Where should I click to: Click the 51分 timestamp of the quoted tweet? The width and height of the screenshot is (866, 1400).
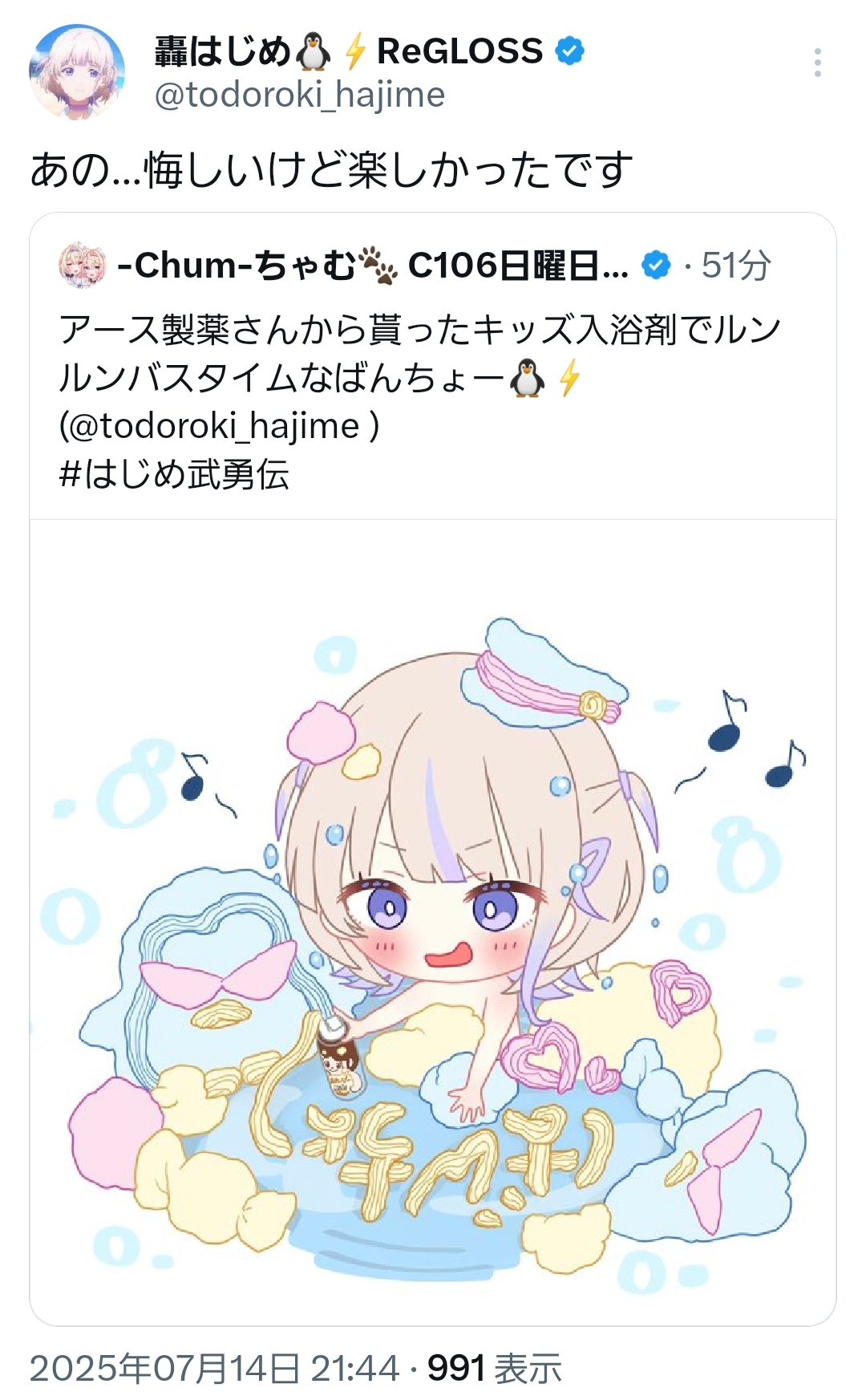click(736, 266)
